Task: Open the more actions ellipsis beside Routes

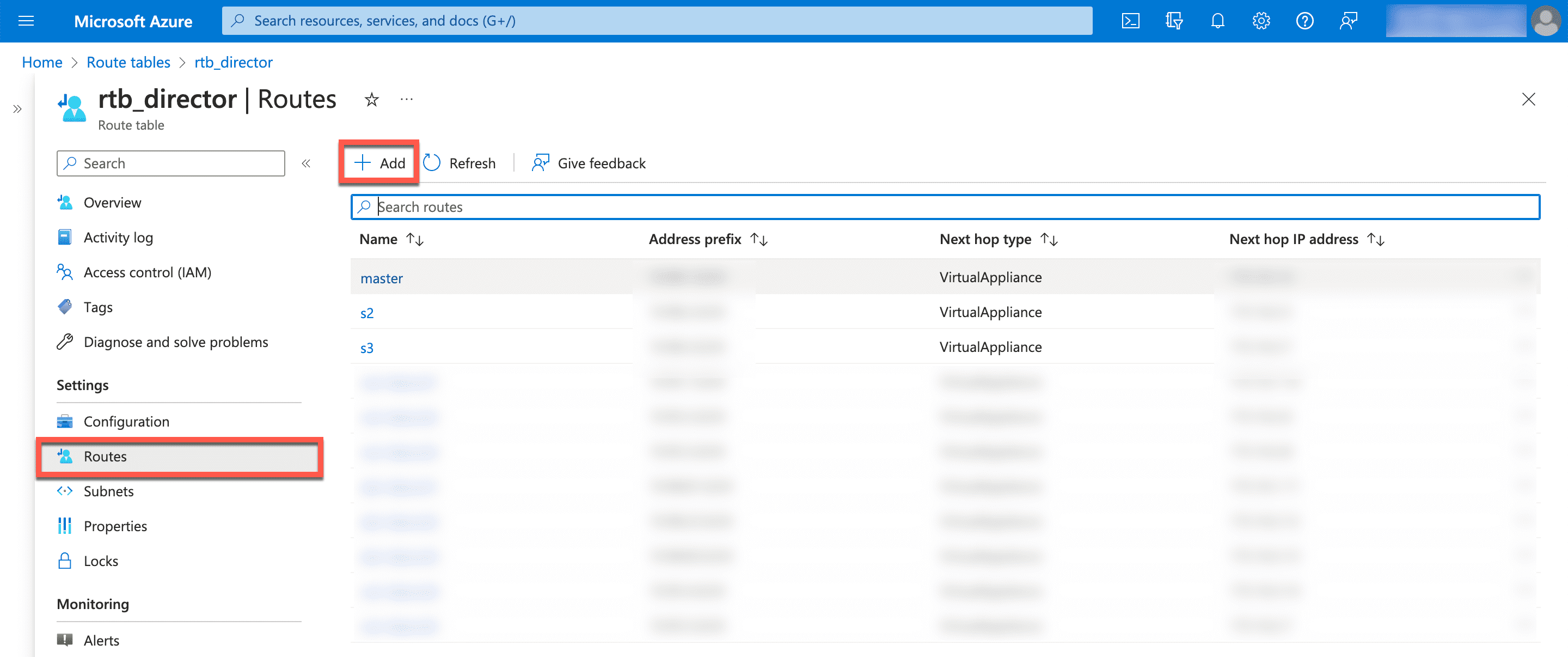Action: pyautogui.click(x=406, y=99)
